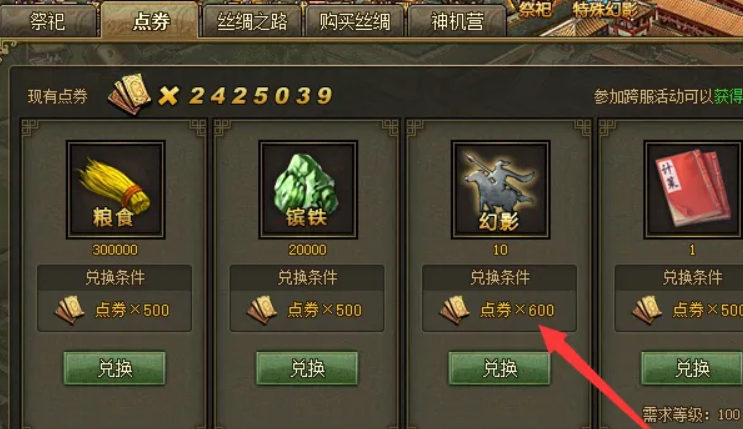Select the red 计策 book icon

tap(693, 190)
